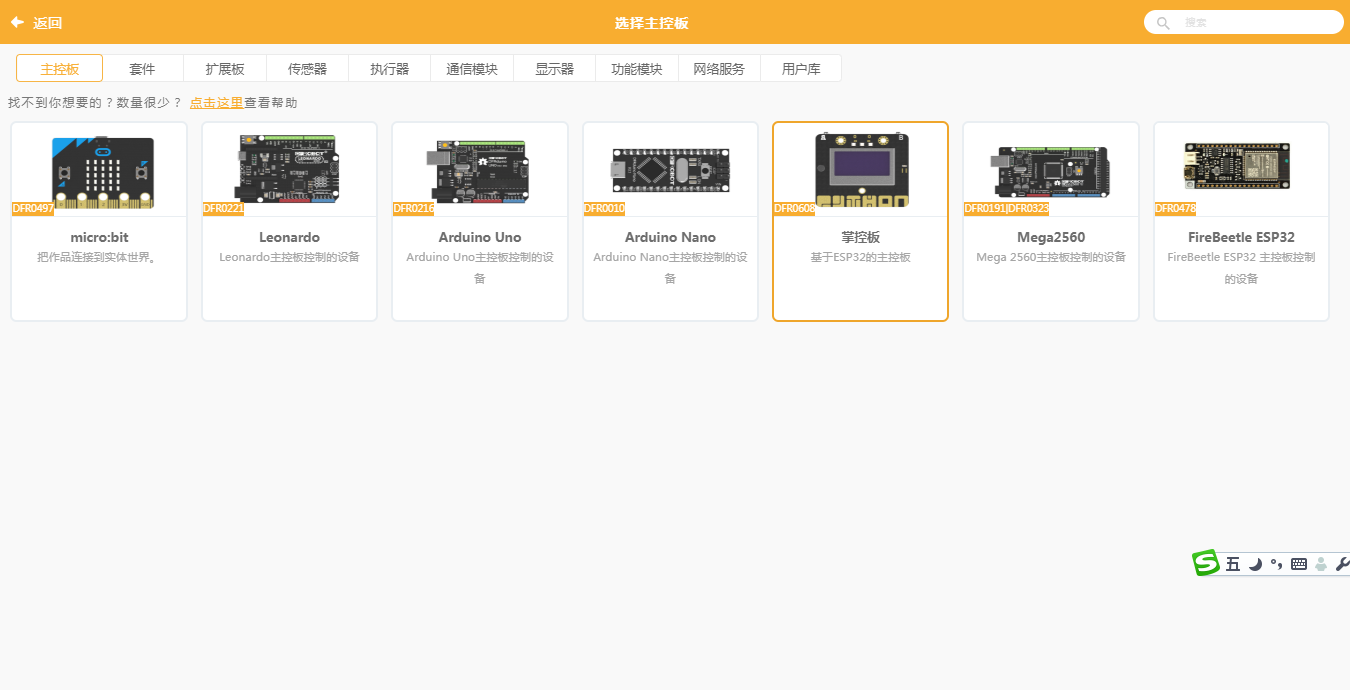Click the Leonardo card title
Image resolution: width=1350 pixels, height=690 pixels.
tap(289, 237)
